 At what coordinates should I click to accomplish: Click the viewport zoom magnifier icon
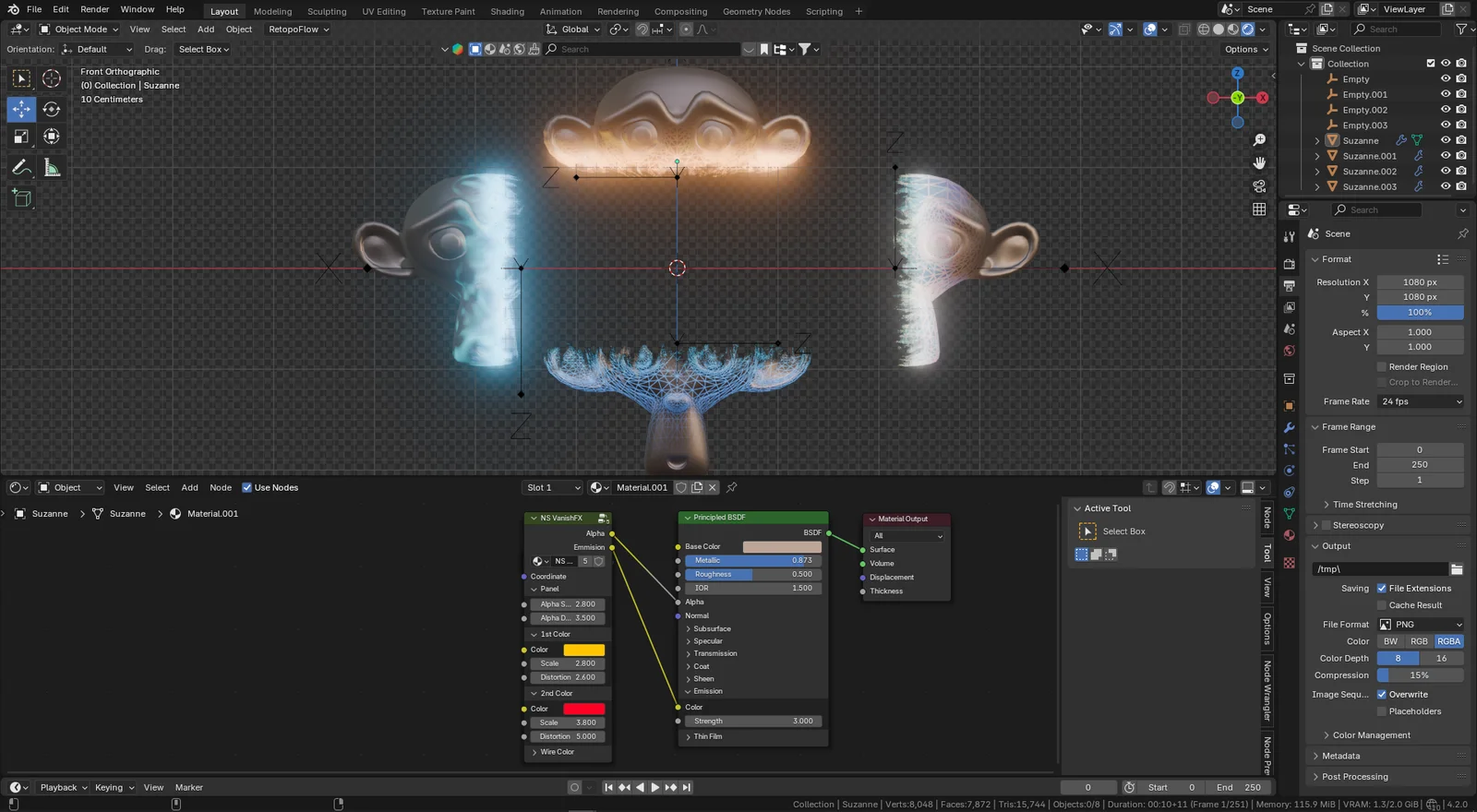[x=1259, y=140]
